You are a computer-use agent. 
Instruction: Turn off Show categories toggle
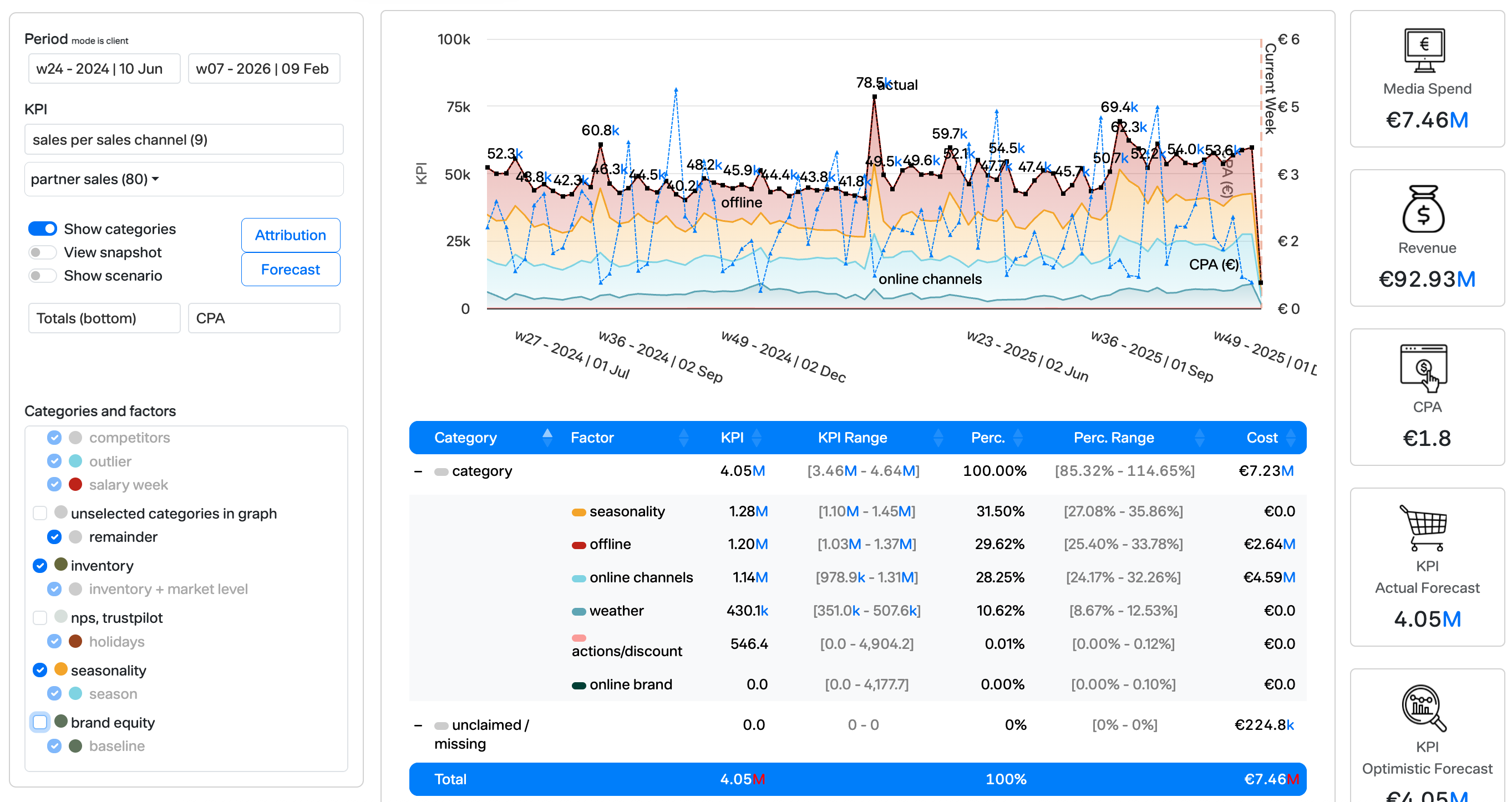coord(42,229)
